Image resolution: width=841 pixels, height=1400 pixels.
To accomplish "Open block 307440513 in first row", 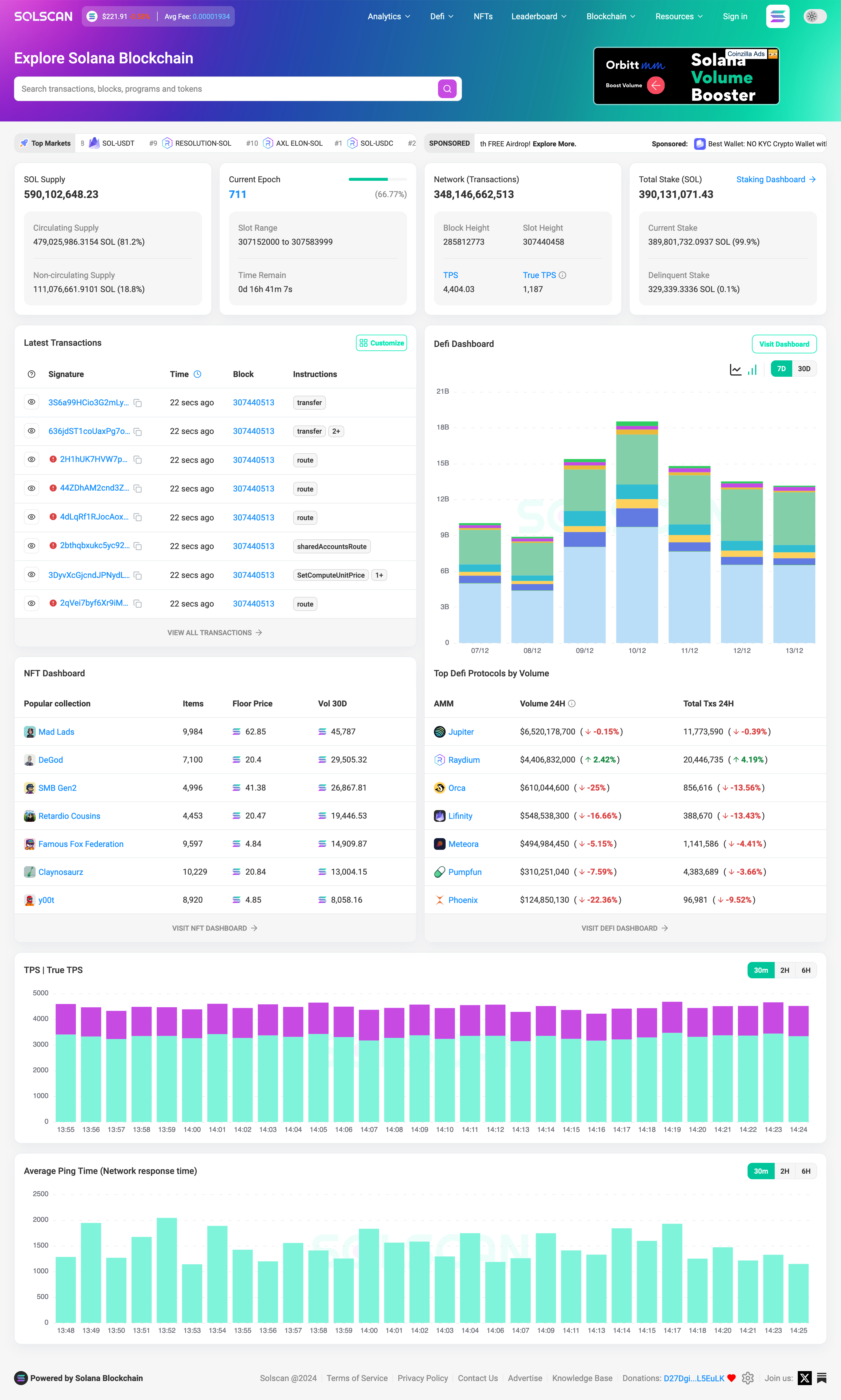I will click(253, 403).
